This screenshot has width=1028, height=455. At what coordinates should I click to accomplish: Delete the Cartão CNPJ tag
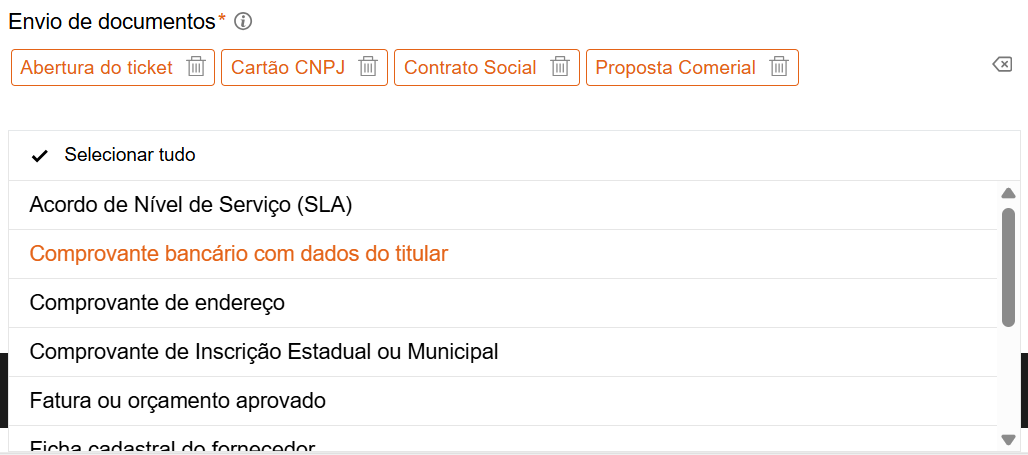click(368, 67)
